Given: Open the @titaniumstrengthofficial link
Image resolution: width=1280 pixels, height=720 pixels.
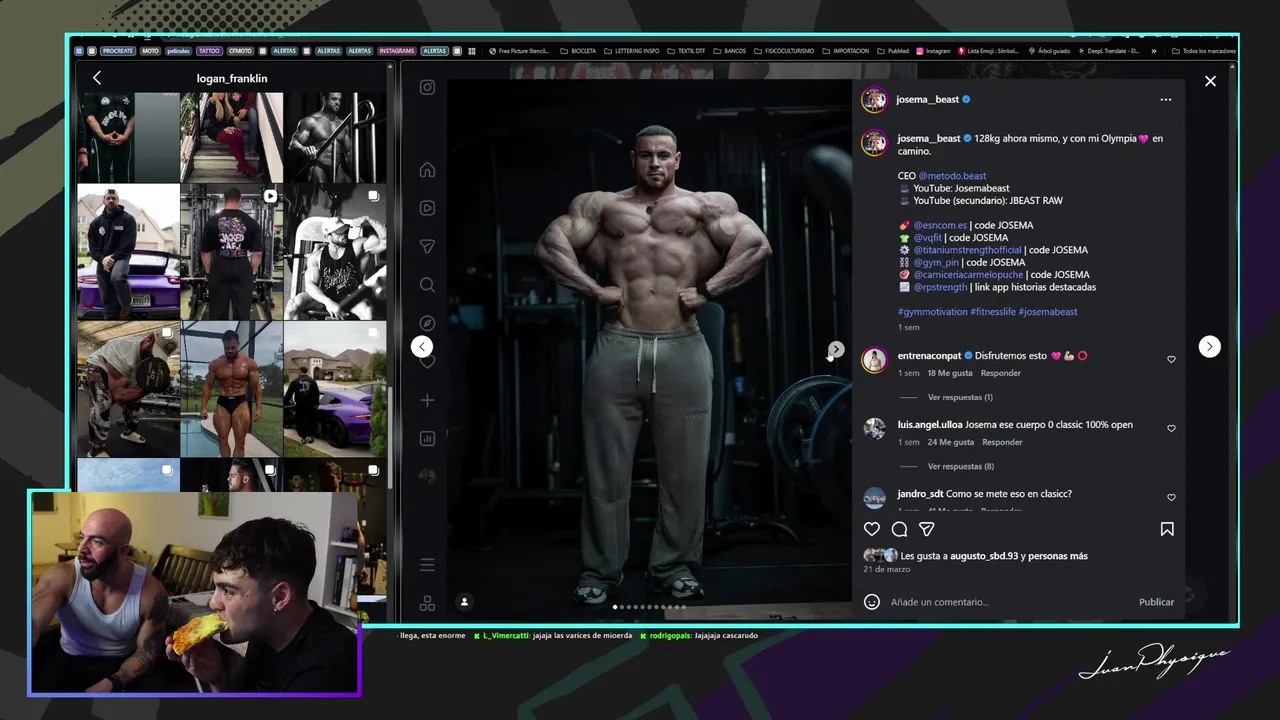Looking at the screenshot, I should pyautogui.click(x=967, y=250).
